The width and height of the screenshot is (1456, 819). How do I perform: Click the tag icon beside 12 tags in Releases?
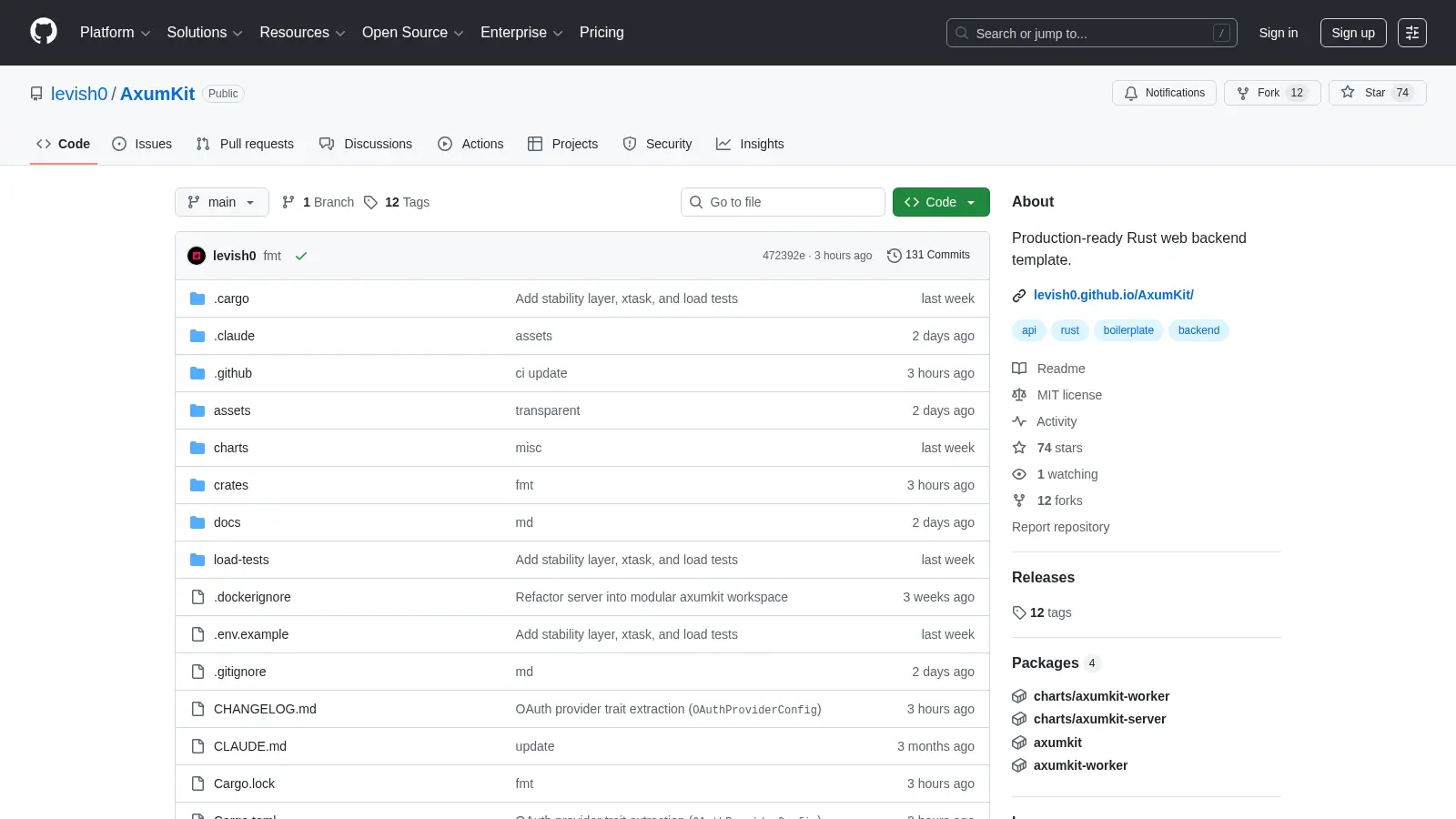[1019, 612]
